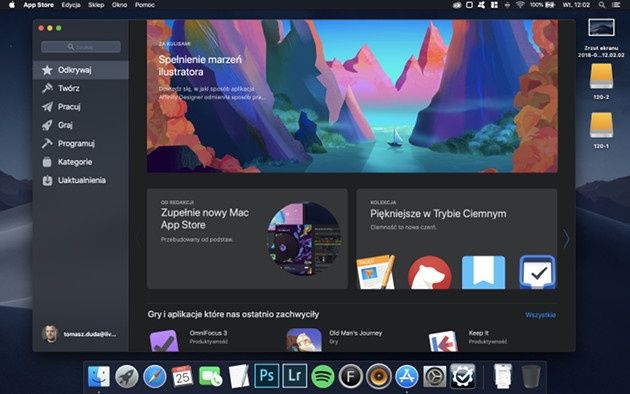Click the OmniFocus 3 title
Image resolution: width=630 pixels, height=394 pixels.
tap(208, 333)
